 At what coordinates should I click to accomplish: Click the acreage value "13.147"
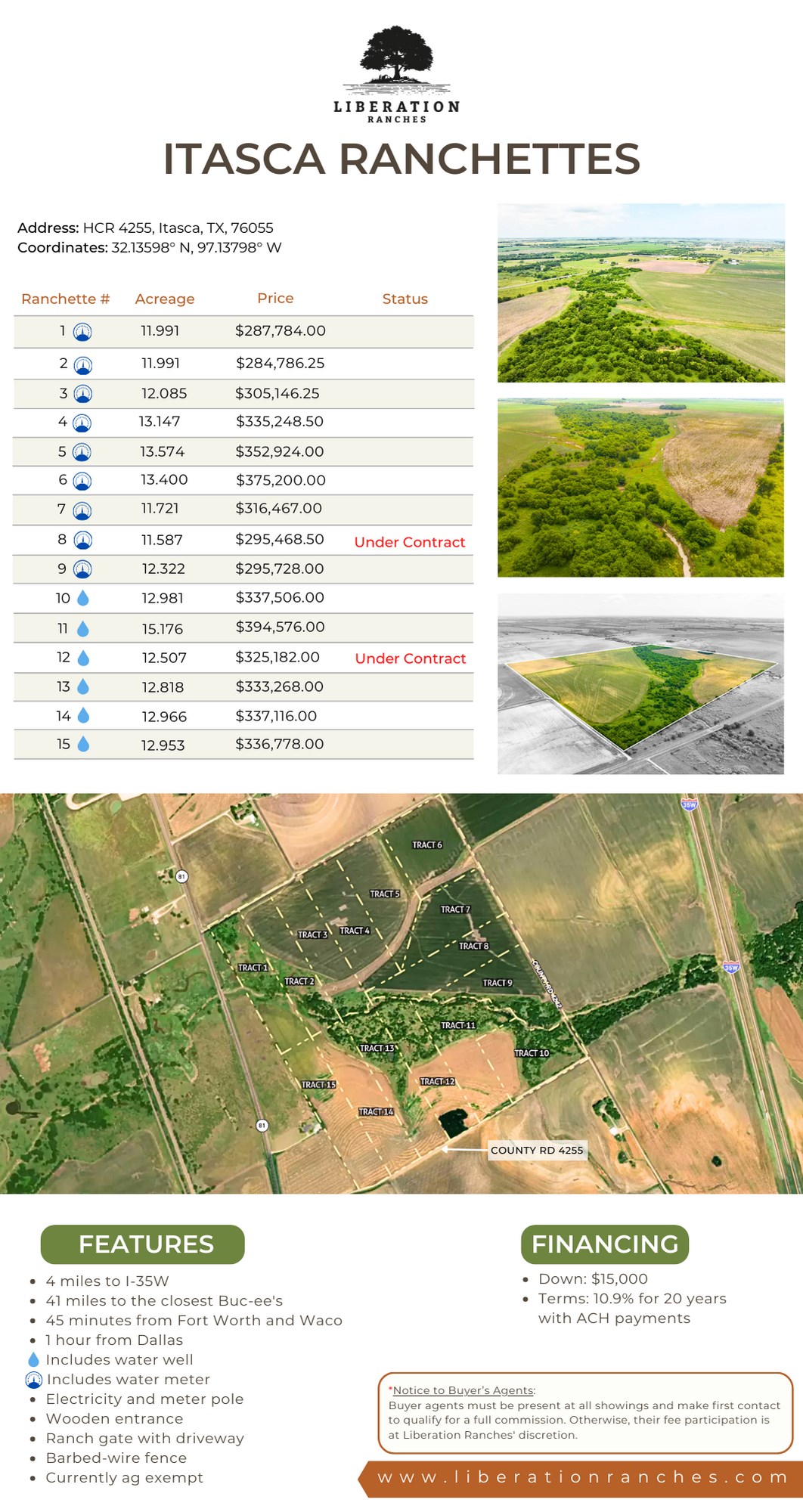coord(160,421)
